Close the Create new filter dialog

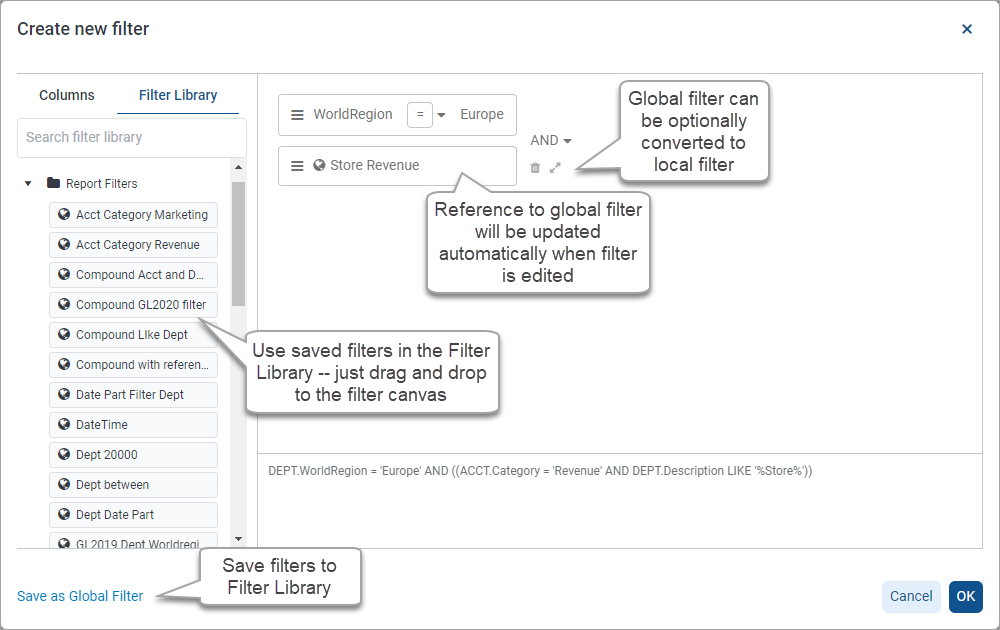967,30
